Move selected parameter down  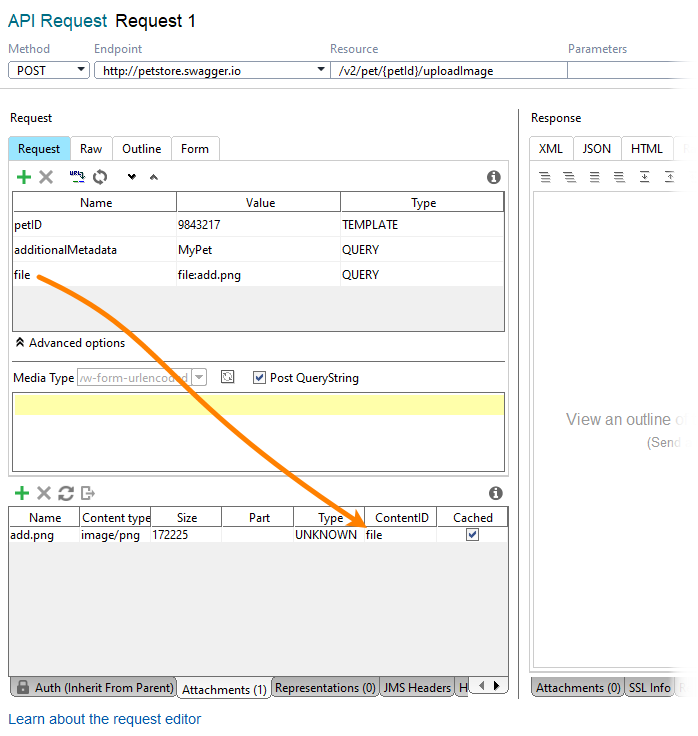(x=131, y=177)
